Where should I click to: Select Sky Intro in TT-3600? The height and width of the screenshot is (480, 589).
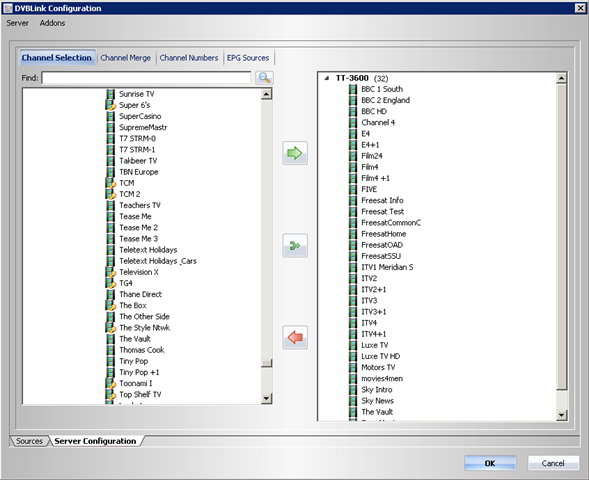pyautogui.click(x=377, y=390)
